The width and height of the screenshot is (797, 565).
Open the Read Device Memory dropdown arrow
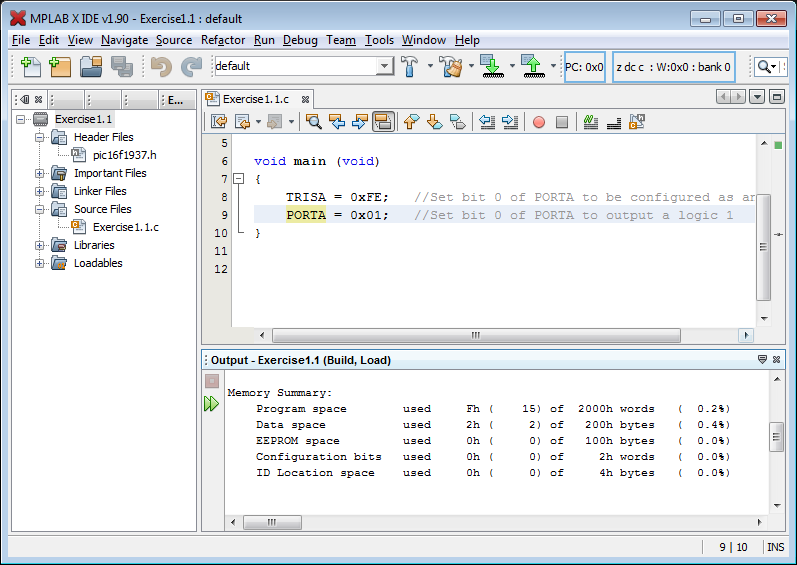[554, 66]
